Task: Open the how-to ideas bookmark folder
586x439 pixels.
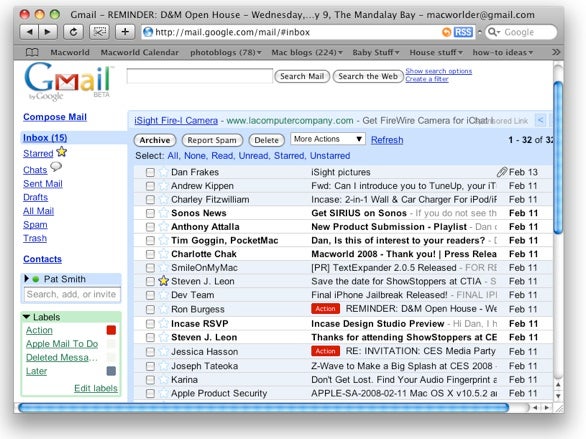Action: (503, 52)
